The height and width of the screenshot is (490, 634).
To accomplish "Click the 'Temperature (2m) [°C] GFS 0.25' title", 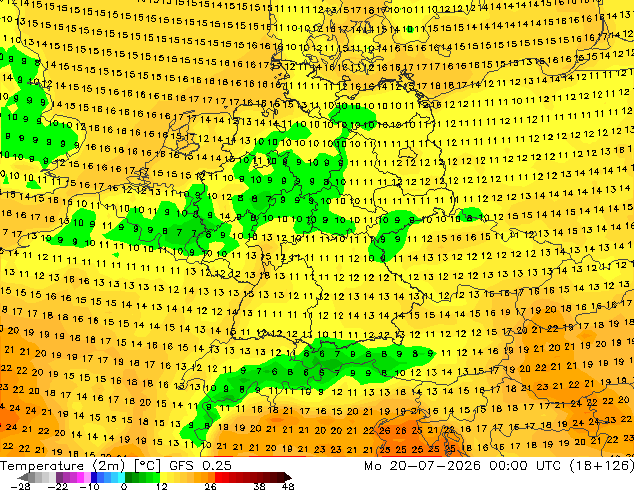I will [116, 466].
